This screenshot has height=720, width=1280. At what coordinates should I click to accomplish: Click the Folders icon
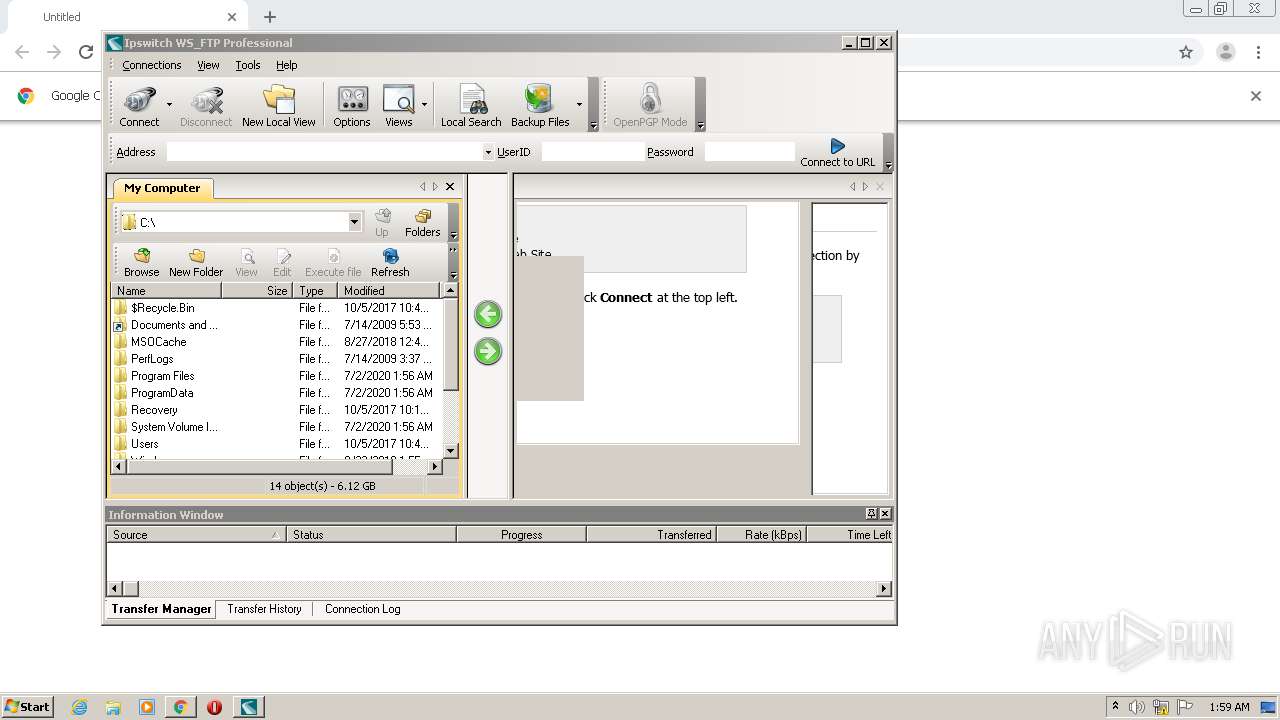(x=422, y=223)
